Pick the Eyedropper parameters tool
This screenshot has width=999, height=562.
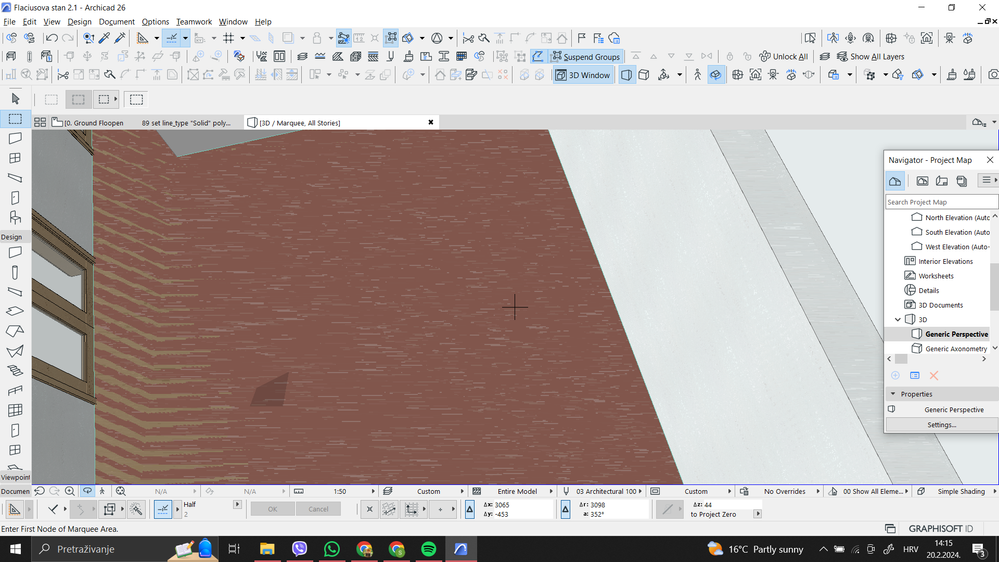pyautogui.click(x=104, y=38)
